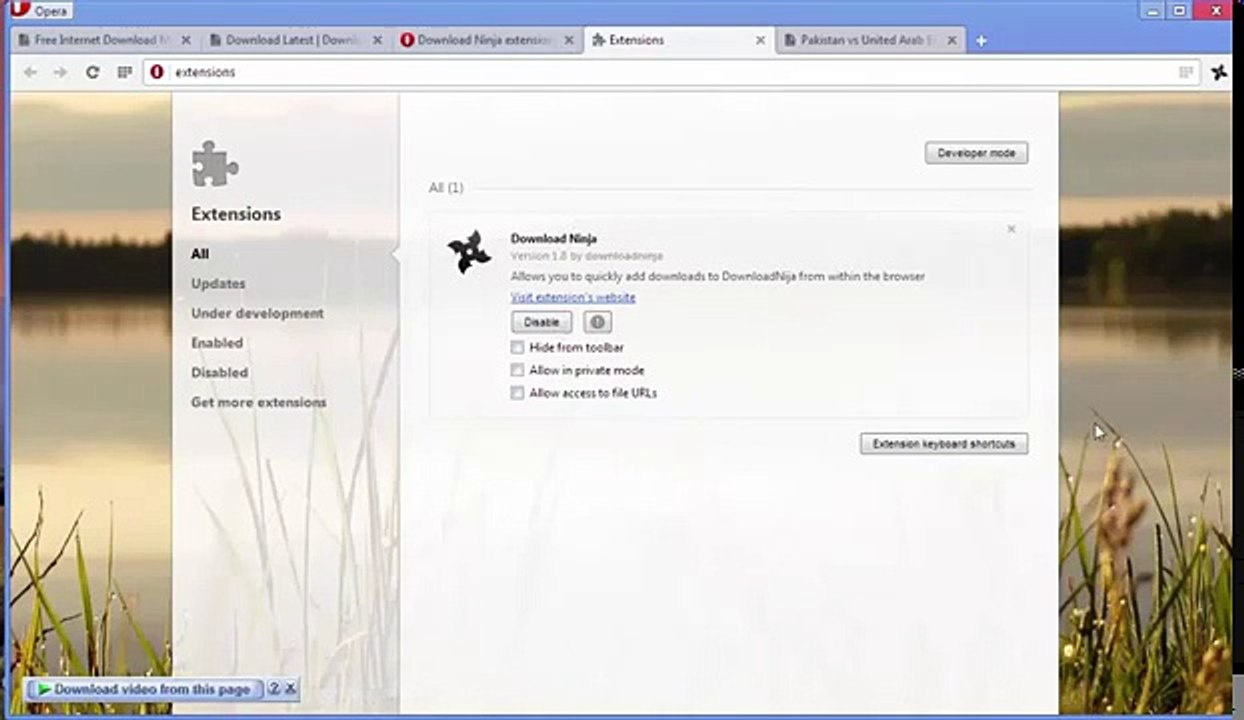Remove Download Ninja with X icon
The width and height of the screenshot is (1244, 720).
(1011, 229)
